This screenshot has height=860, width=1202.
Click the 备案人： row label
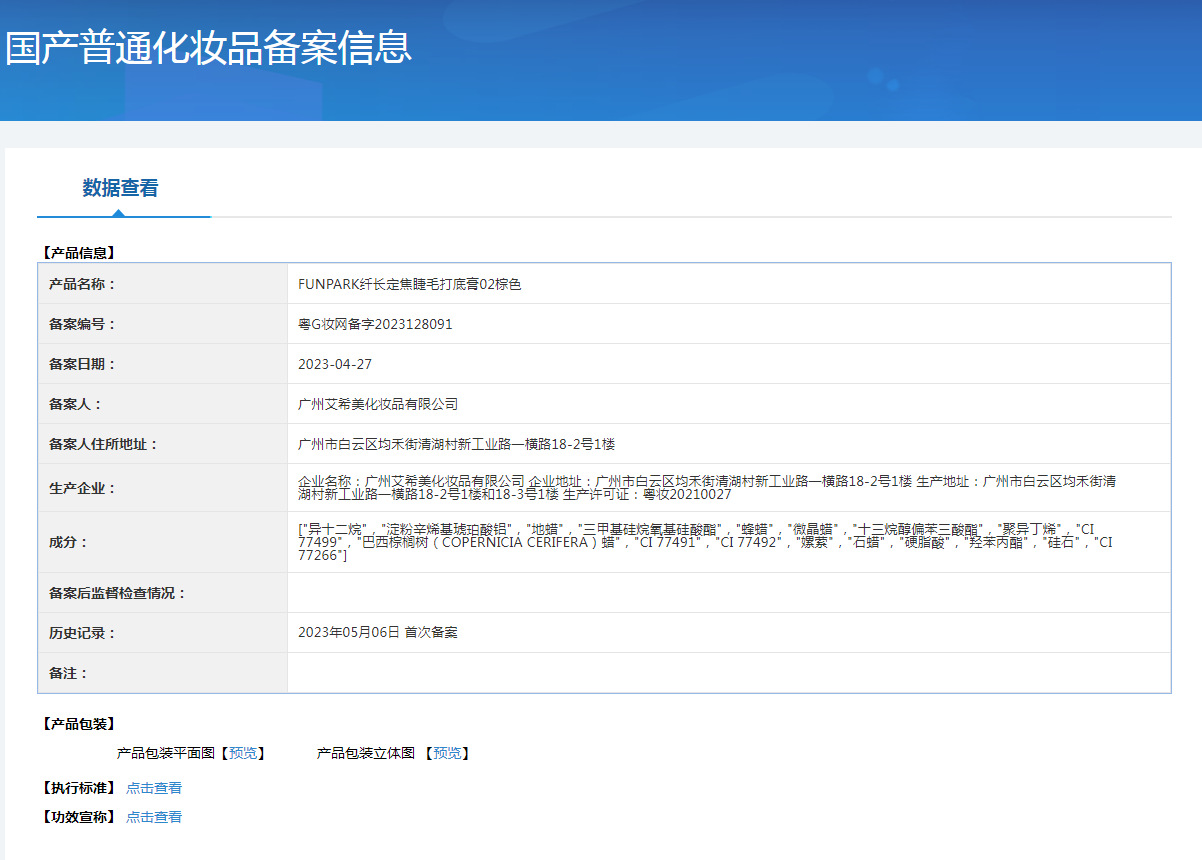pos(76,404)
